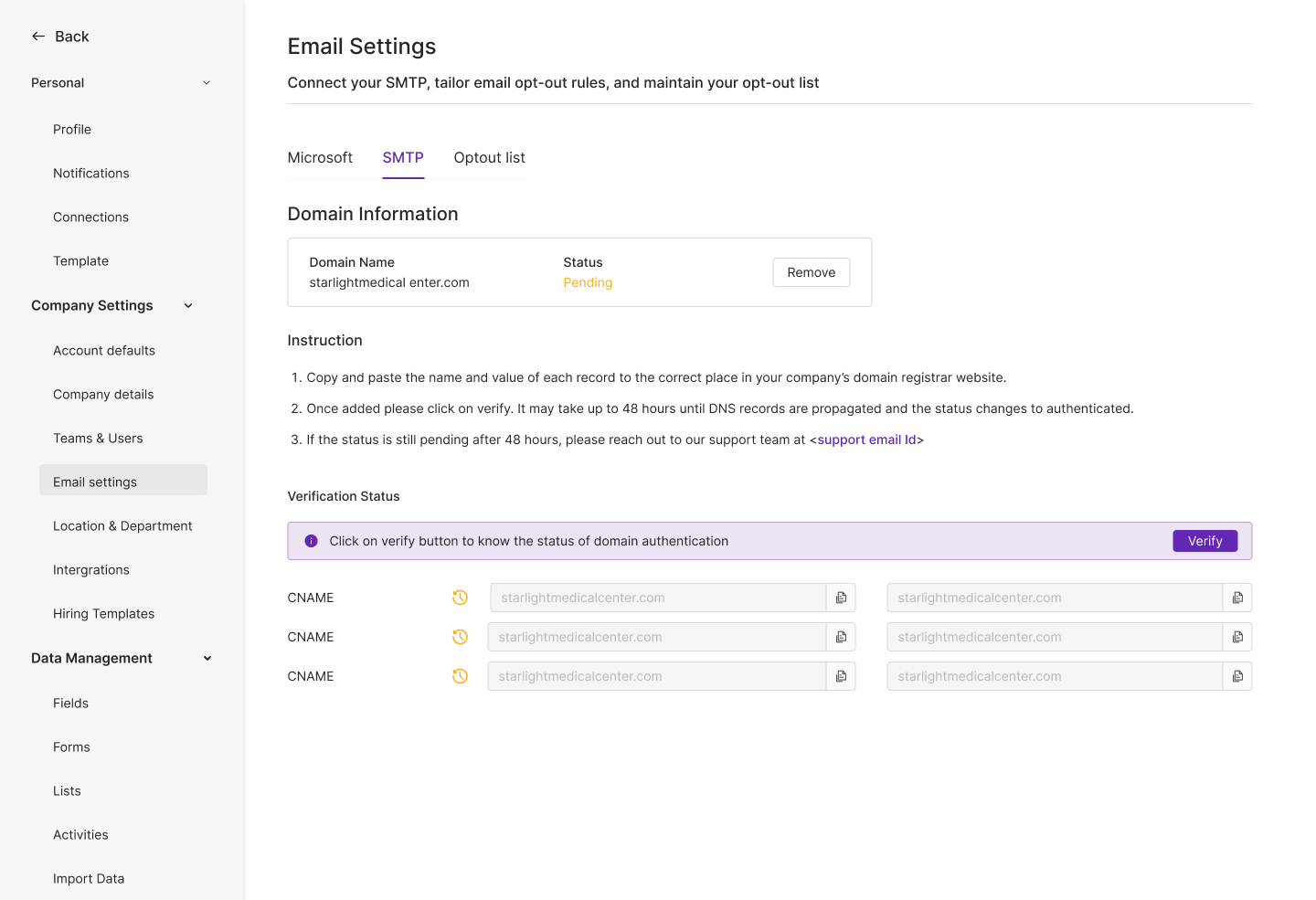The width and height of the screenshot is (1316, 900).
Task: Go to Connections page
Action: coord(90,217)
